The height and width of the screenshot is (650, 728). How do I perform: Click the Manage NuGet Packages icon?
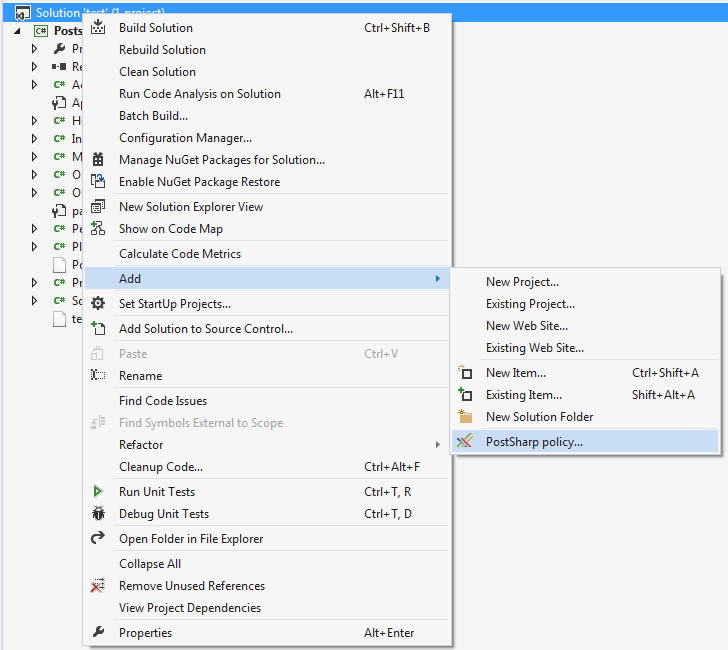click(x=98, y=160)
